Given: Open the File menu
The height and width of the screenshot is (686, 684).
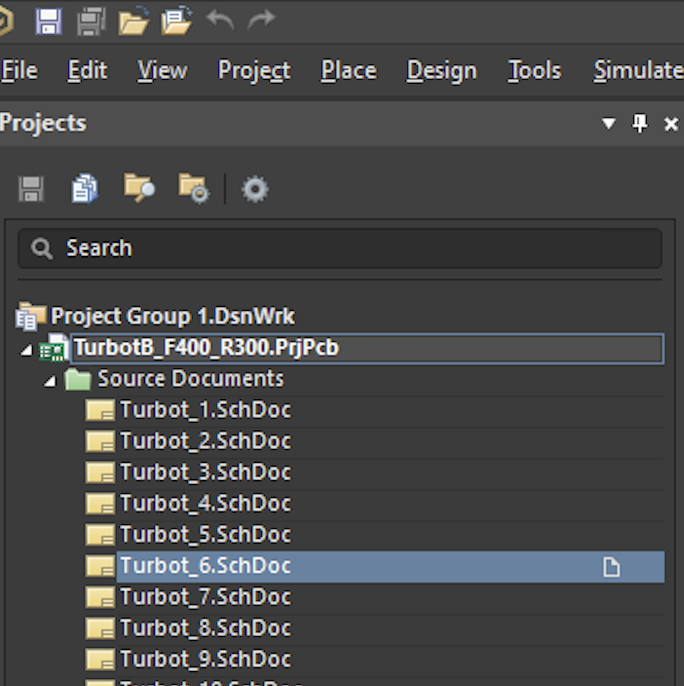Looking at the screenshot, I should (19, 70).
